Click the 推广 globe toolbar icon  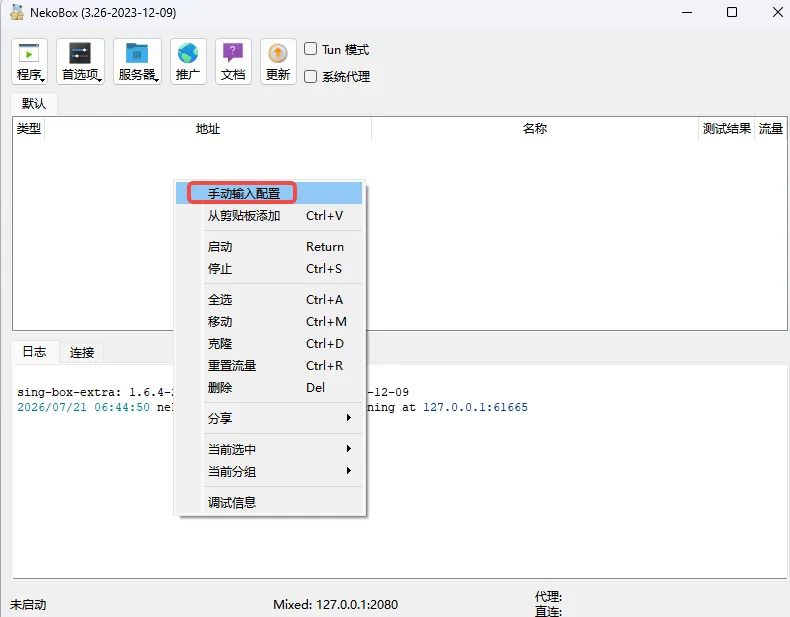click(188, 61)
